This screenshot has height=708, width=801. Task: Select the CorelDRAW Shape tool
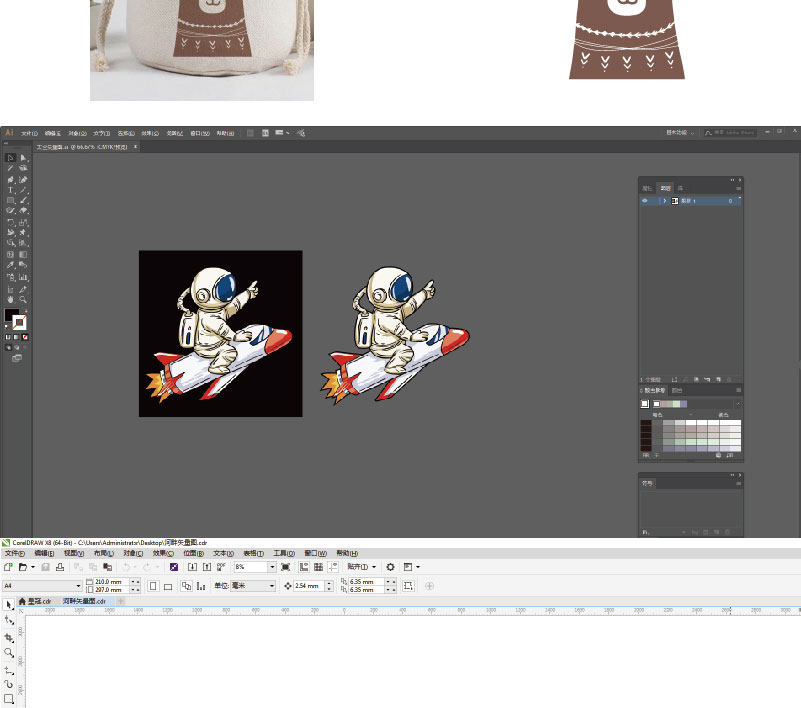pos(9,620)
